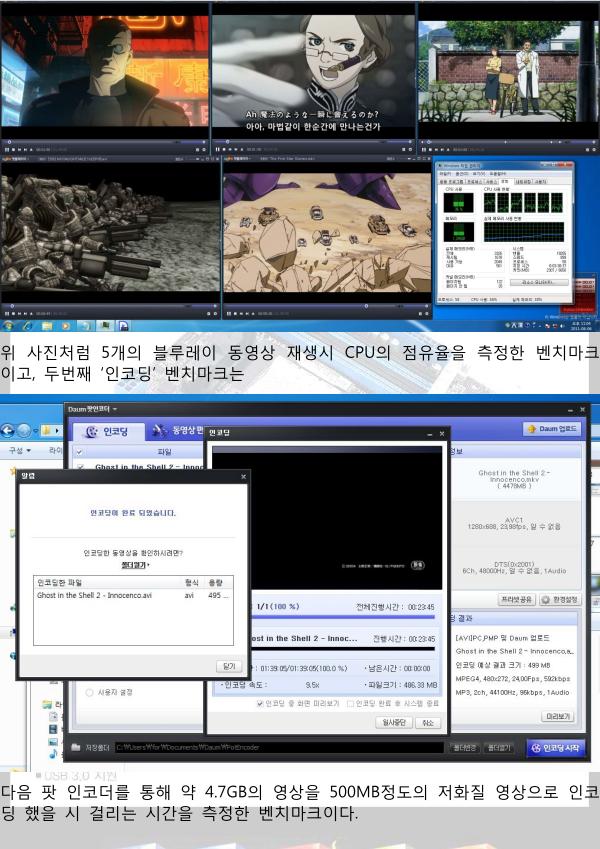Select Ghost in the Shell 2 - Innocenco.avi row
This screenshot has width=600, height=849.
[133, 595]
